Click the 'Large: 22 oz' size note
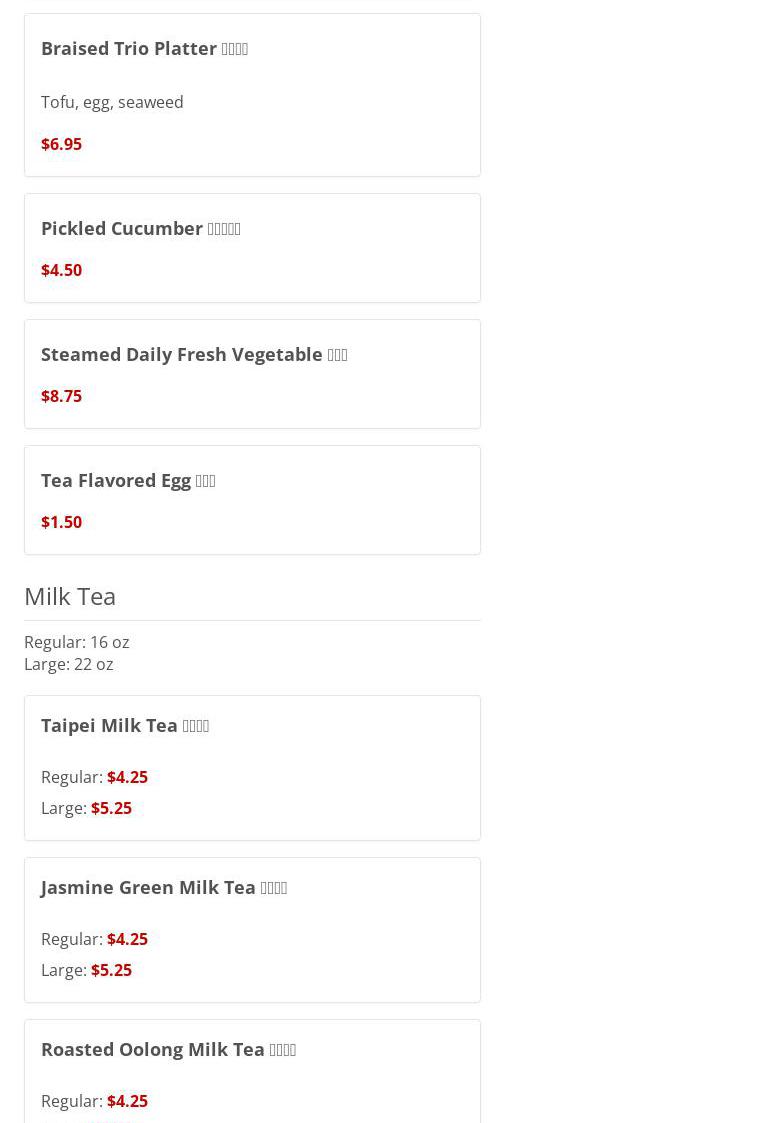The height and width of the screenshot is (1123, 770). point(69,664)
